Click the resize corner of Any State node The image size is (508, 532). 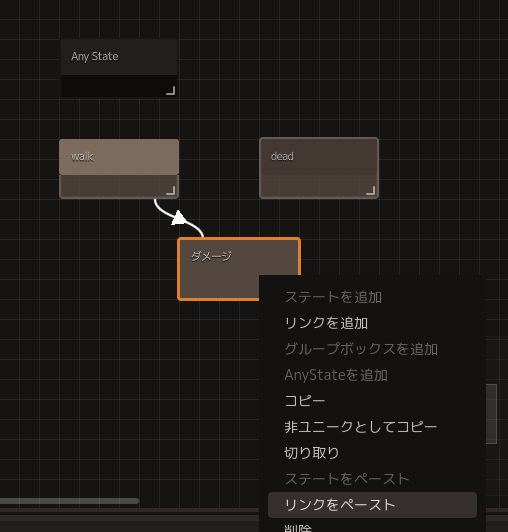pyautogui.click(x=171, y=91)
